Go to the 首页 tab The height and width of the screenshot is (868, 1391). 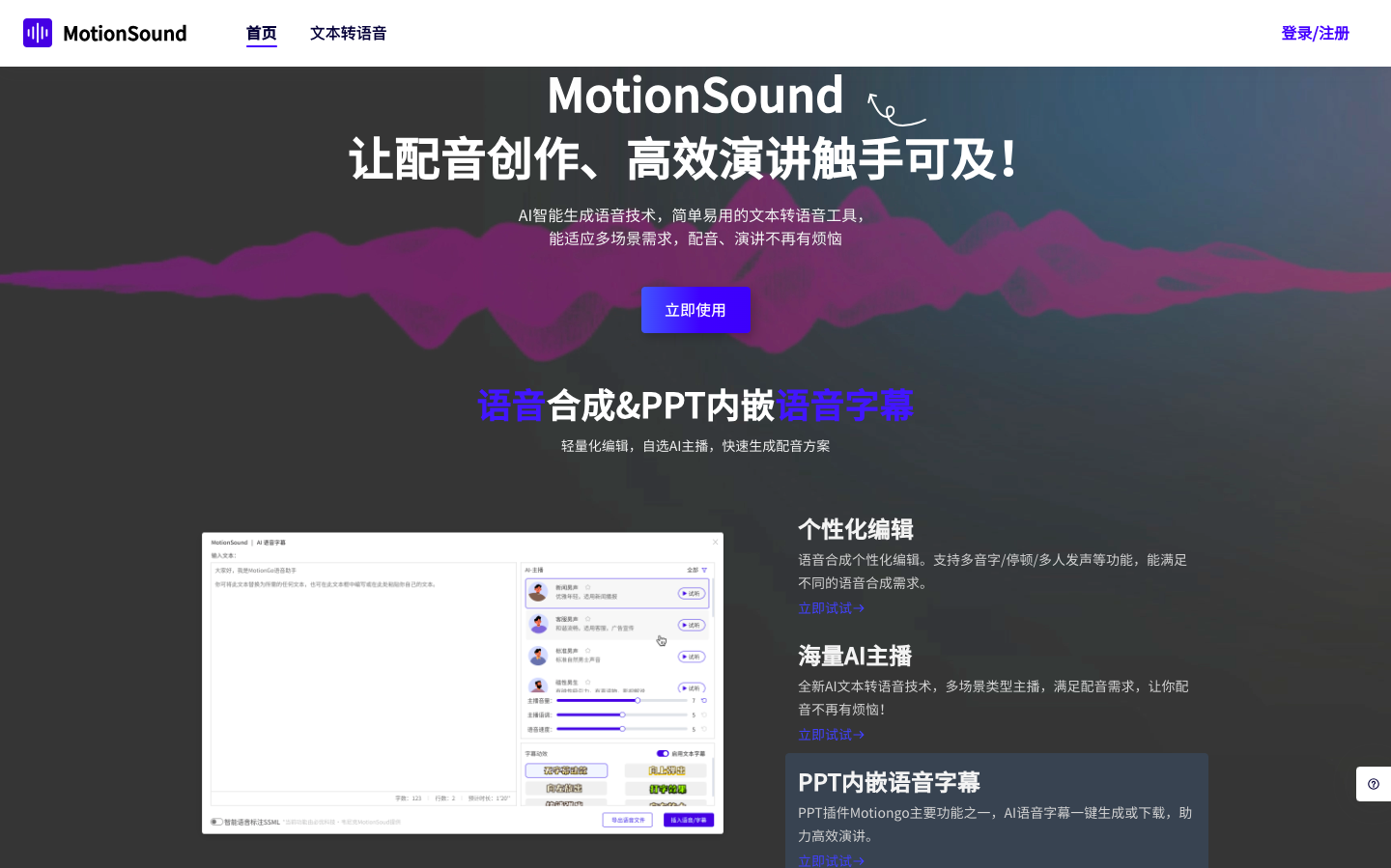point(262,33)
